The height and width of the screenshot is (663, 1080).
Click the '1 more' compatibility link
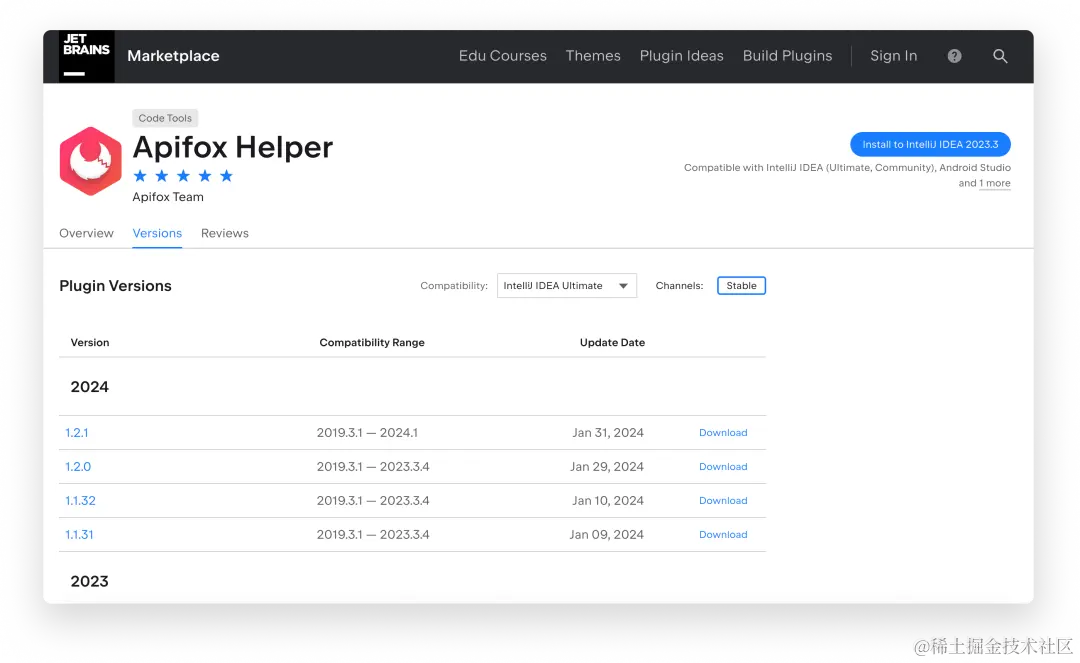click(995, 183)
